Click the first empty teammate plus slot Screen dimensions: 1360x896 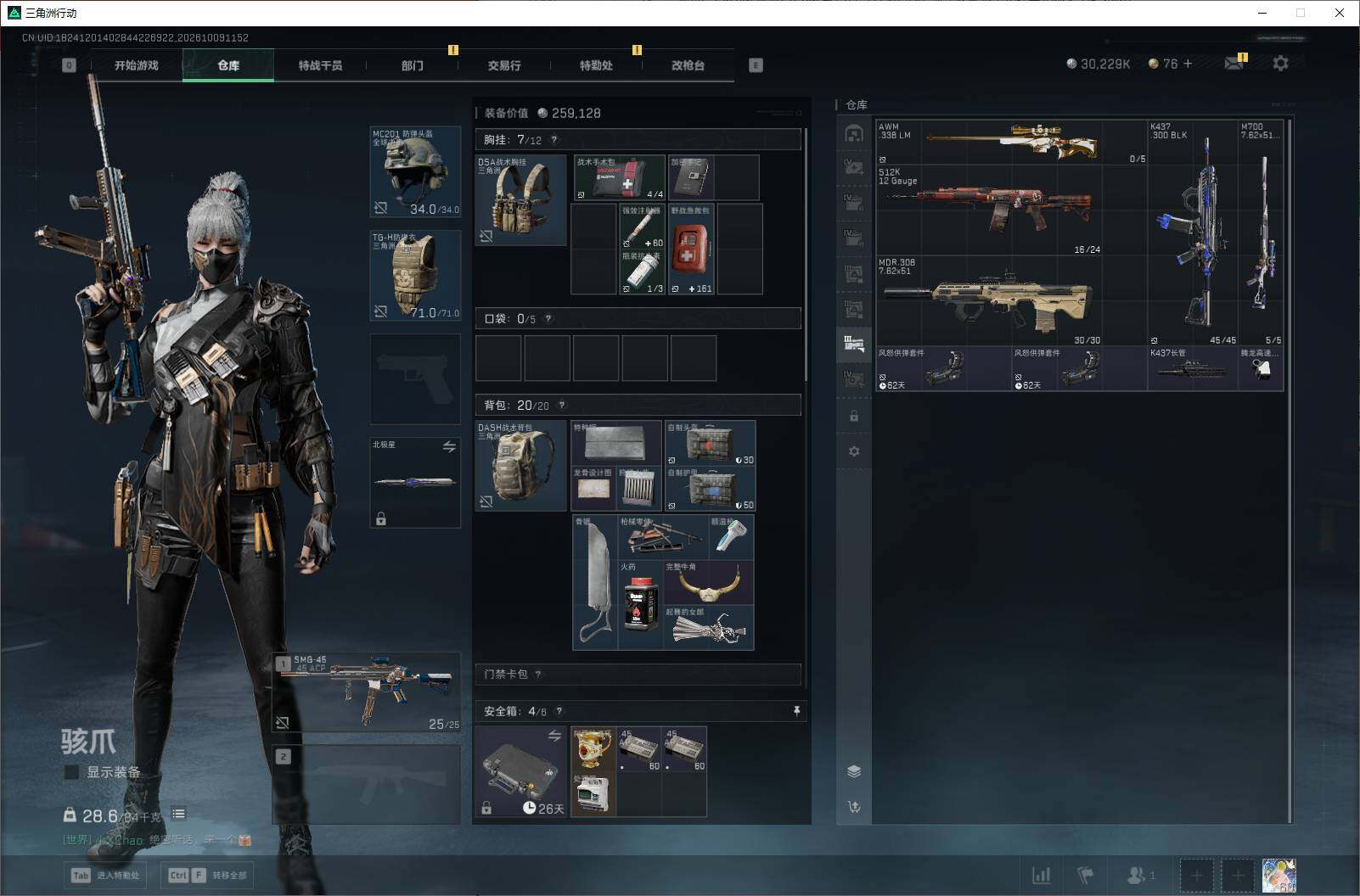tap(1196, 875)
